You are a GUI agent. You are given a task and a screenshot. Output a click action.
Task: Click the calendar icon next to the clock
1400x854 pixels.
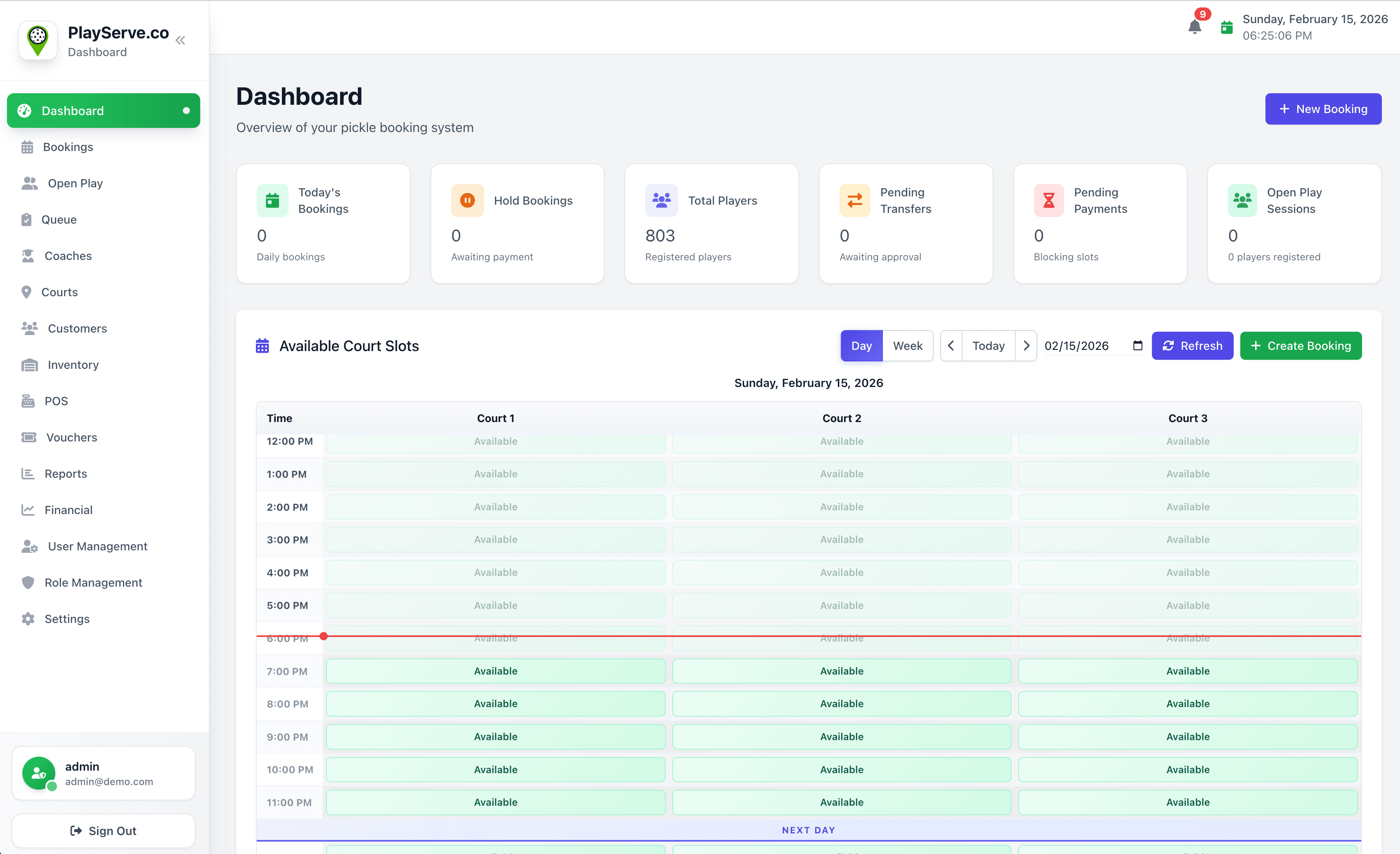coord(1227,27)
